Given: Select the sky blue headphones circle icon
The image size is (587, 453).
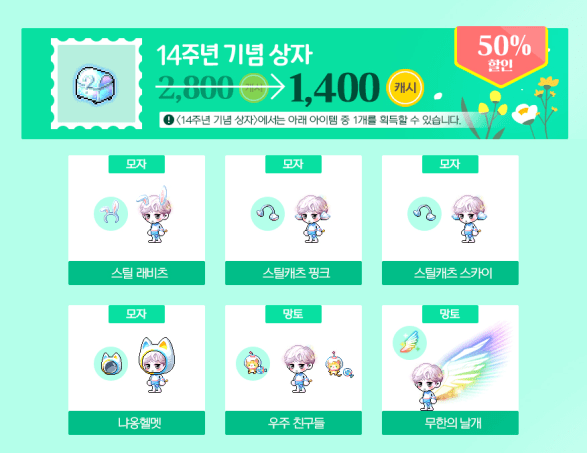Looking at the screenshot, I should click(425, 214).
